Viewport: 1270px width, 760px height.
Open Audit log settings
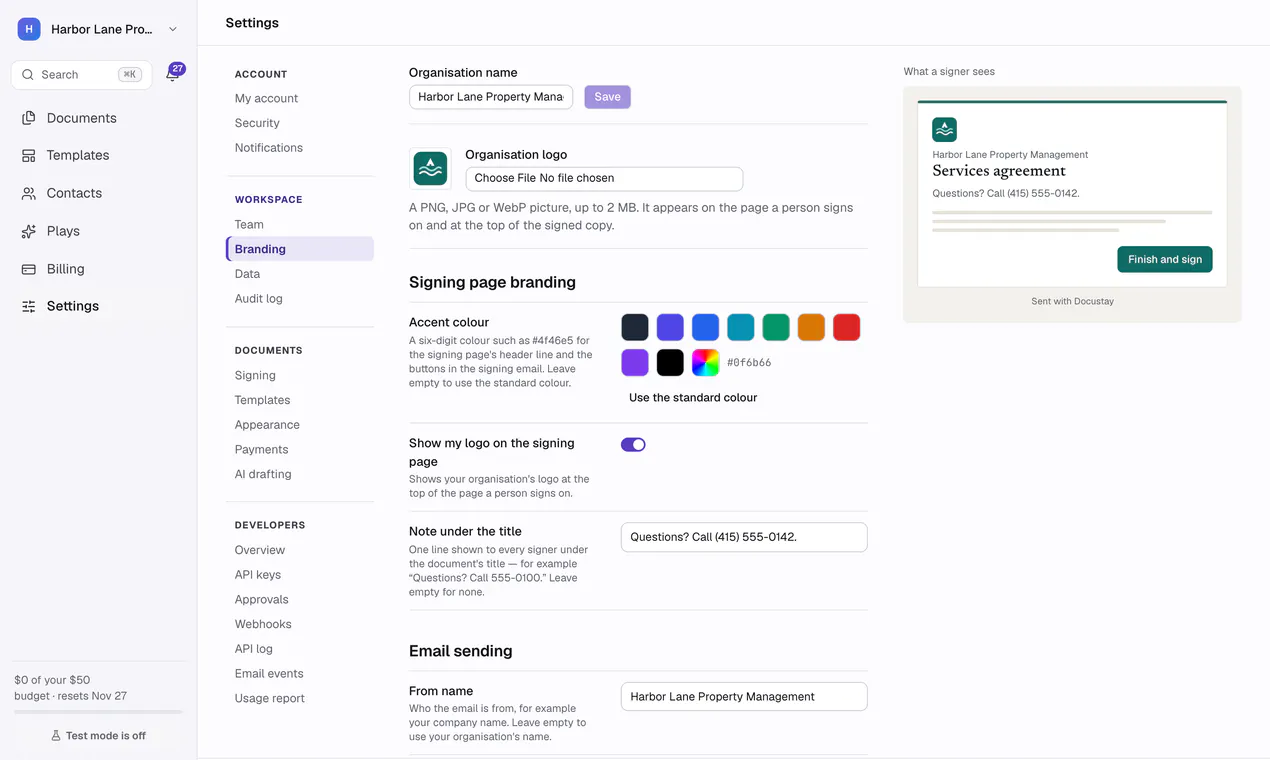point(259,299)
